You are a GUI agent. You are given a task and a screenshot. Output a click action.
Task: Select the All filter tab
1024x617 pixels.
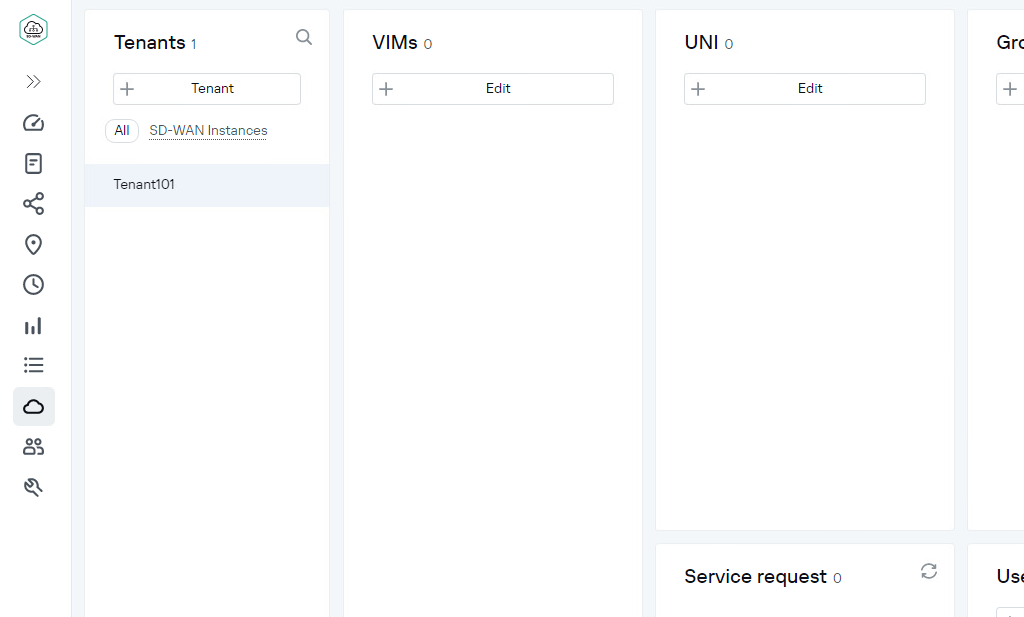pyautogui.click(x=122, y=131)
